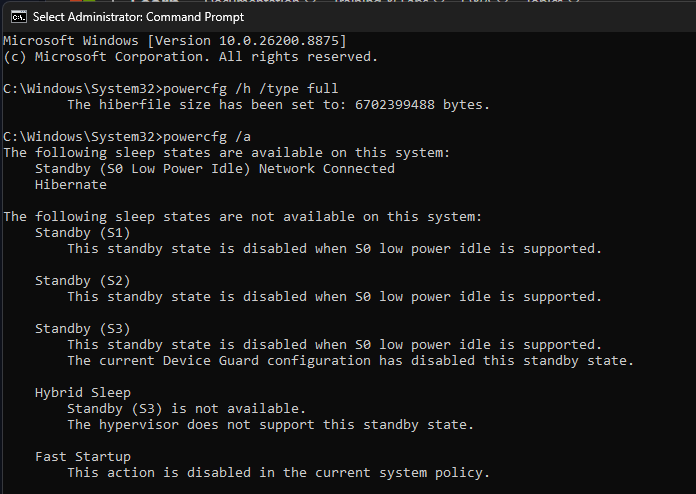The image size is (696, 494).
Task: Click the 'Fast Startup' entry
Action: (x=83, y=456)
